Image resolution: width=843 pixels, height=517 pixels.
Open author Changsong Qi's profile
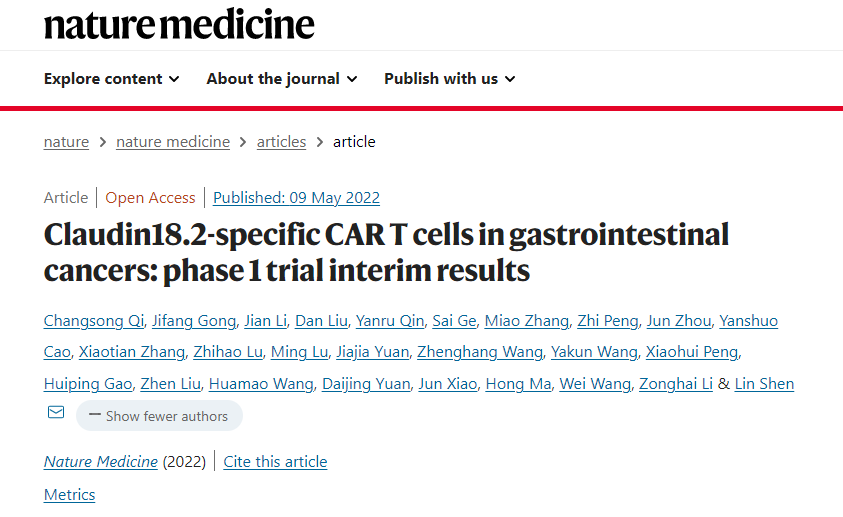coord(94,321)
